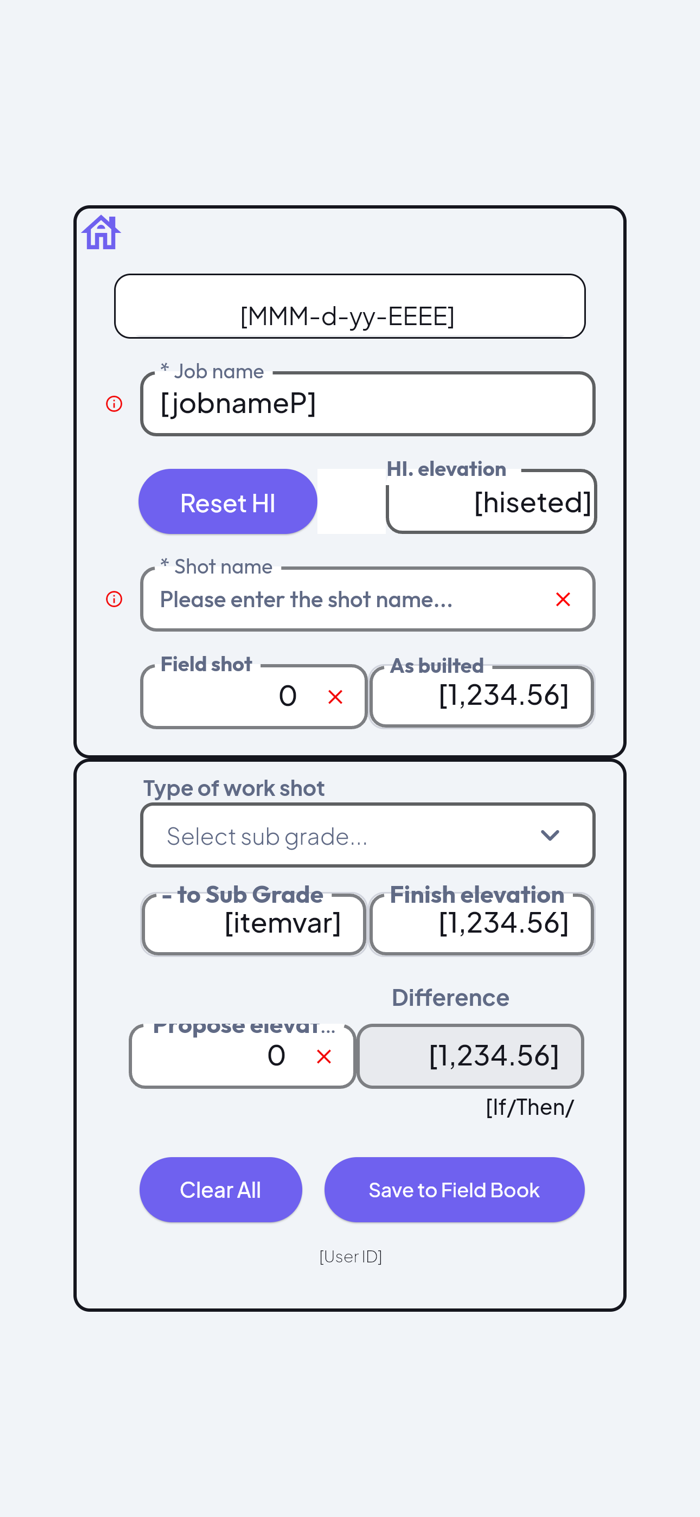Screen dimensions: 700x1517
Task: Click the home icon
Action: [101, 232]
